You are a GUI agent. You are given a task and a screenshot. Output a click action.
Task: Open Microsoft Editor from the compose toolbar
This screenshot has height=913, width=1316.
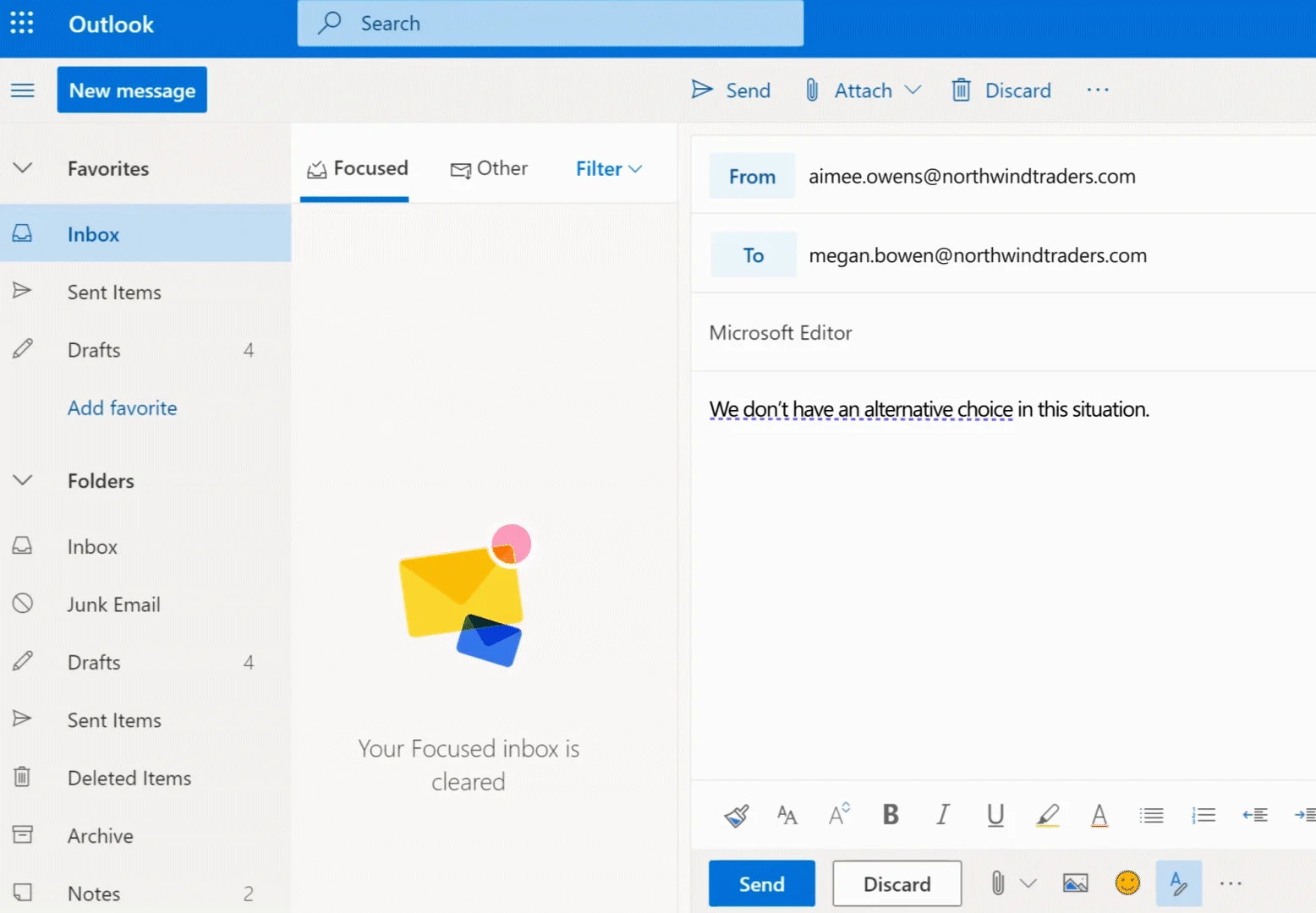pyautogui.click(x=1179, y=883)
